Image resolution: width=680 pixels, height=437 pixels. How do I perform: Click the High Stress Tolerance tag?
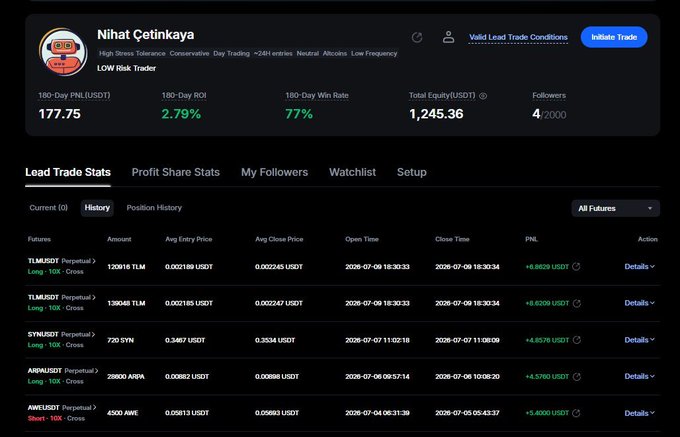click(x=132, y=53)
